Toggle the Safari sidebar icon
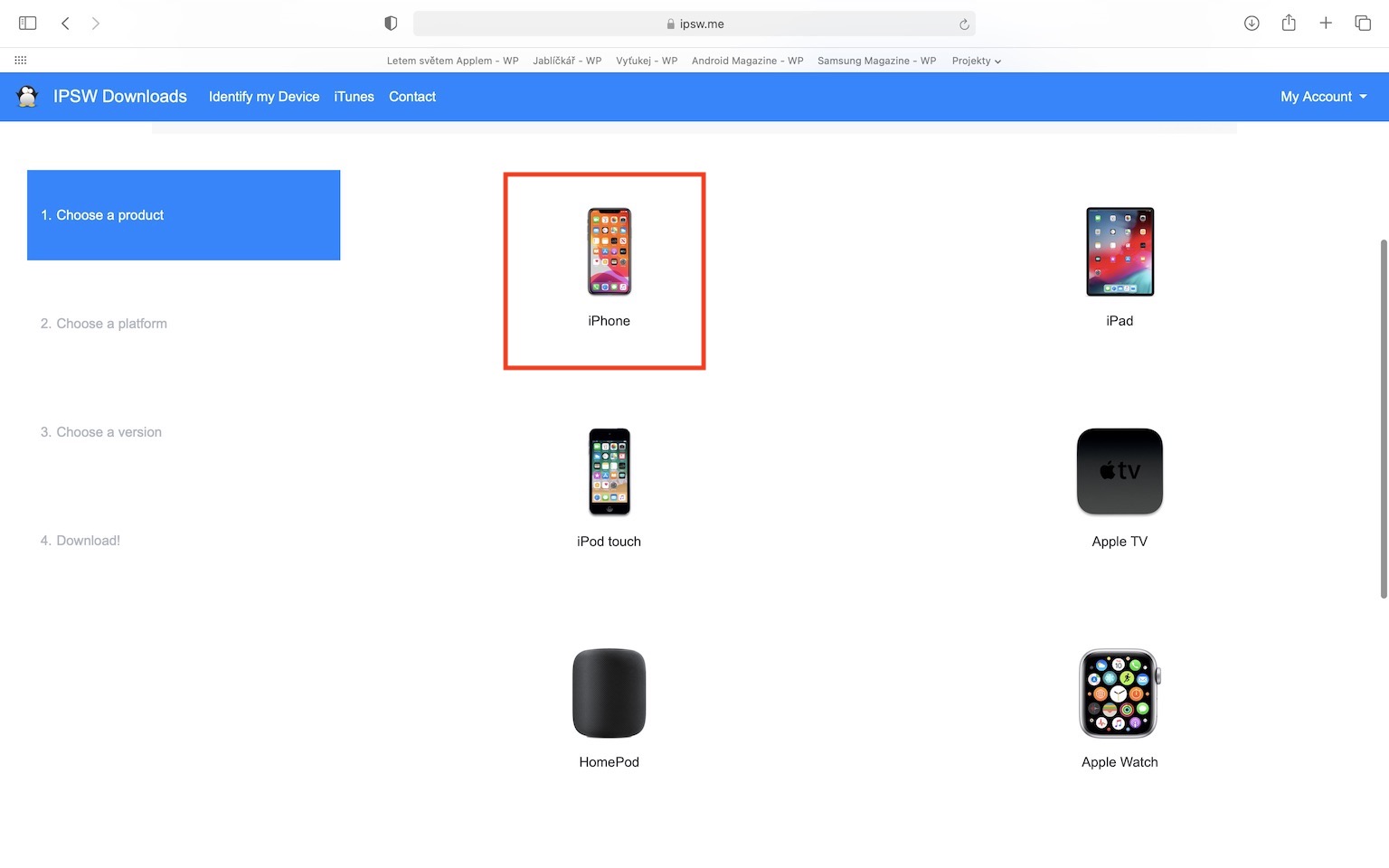The image size is (1389, 868). [x=28, y=24]
